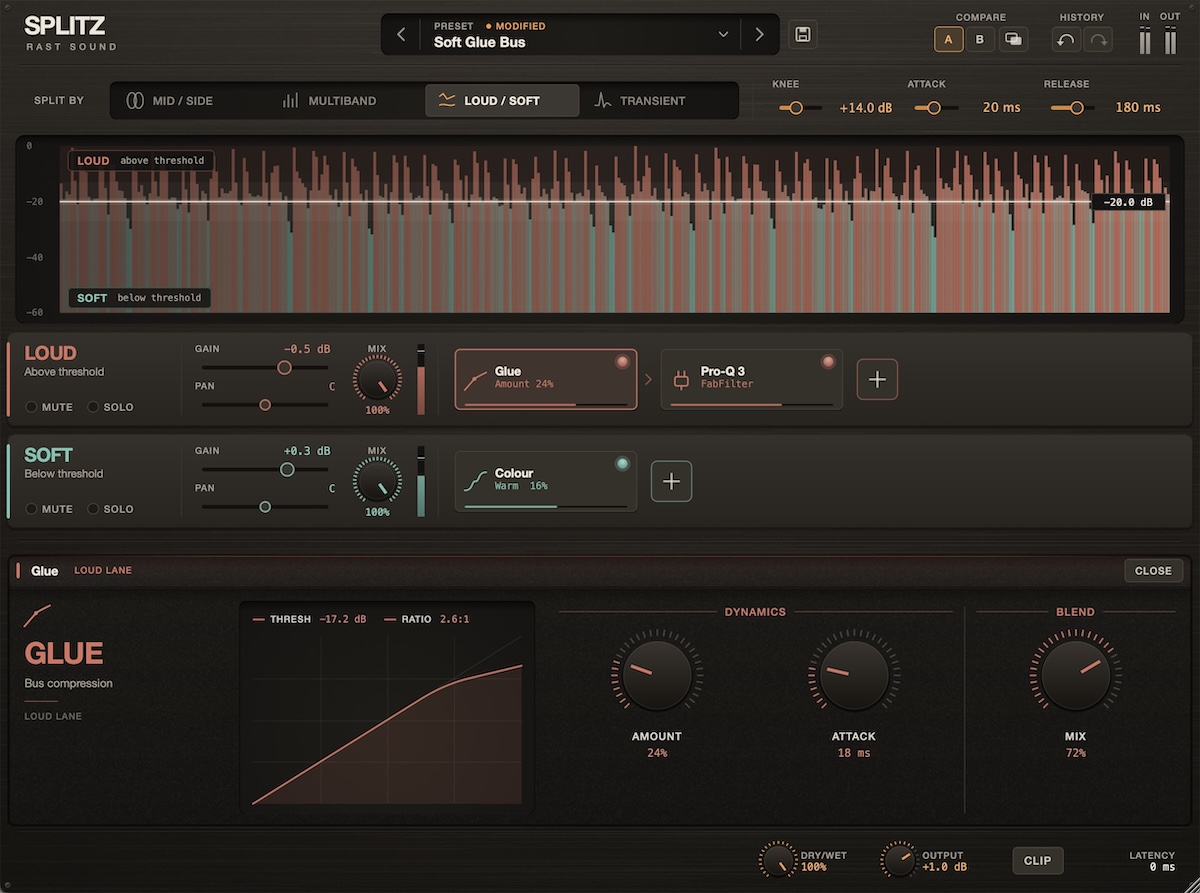The image size is (1200, 893).
Task: Go to the previous preset arrow
Action: coord(401,35)
